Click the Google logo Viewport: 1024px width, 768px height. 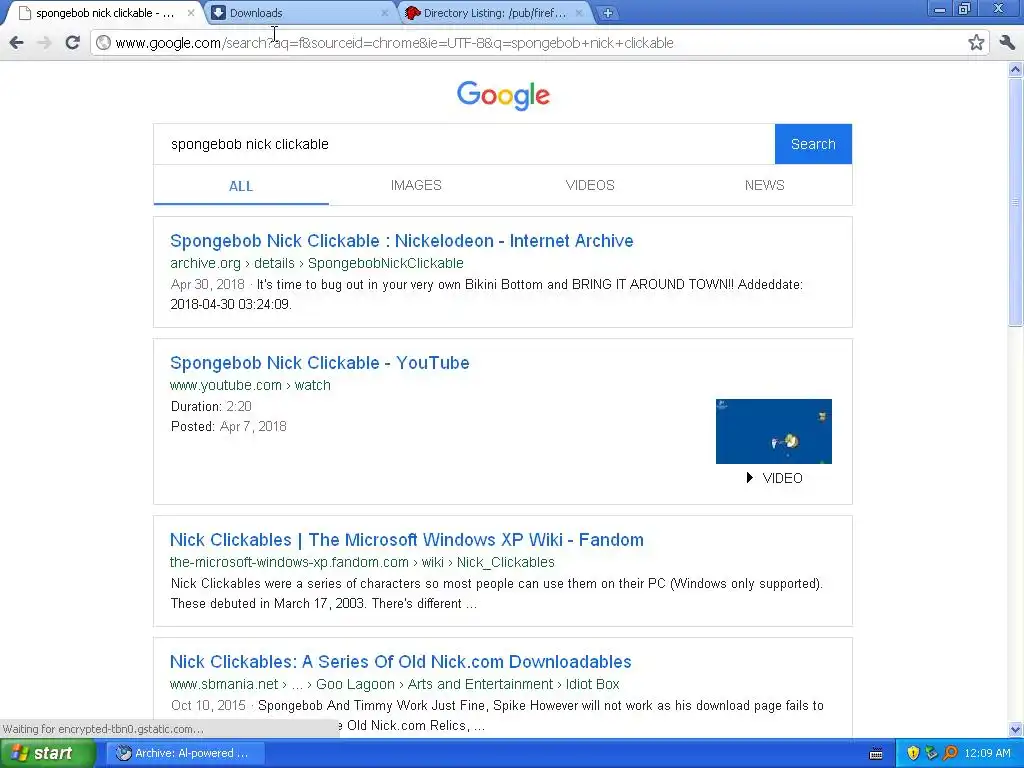point(504,95)
